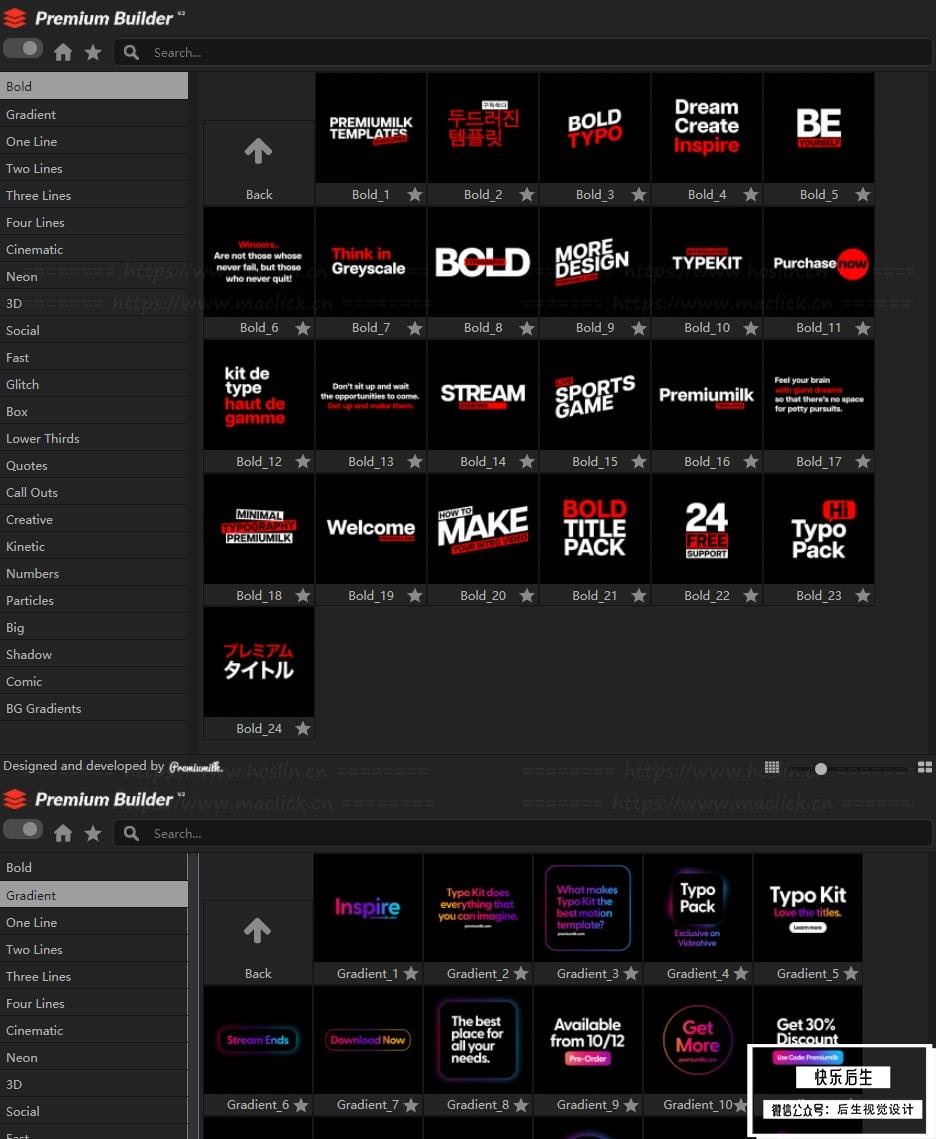Select the Lower Thirds category
The image size is (936, 1139).
tap(94, 438)
